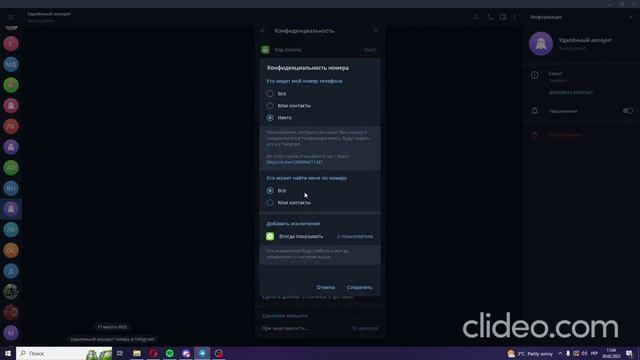
Task: Click the Windows taskbar search box
Action: tap(64, 353)
